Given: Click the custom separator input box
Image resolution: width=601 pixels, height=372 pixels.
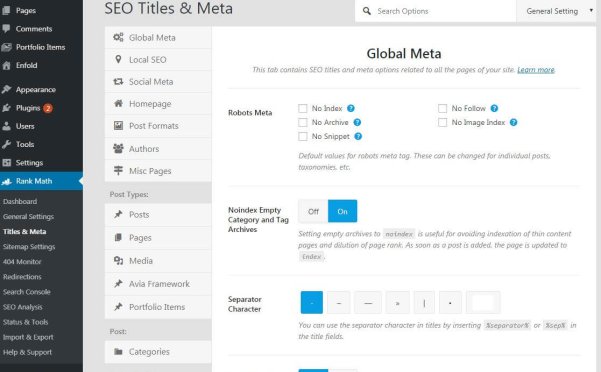Looking at the screenshot, I should pyautogui.click(x=483, y=303).
